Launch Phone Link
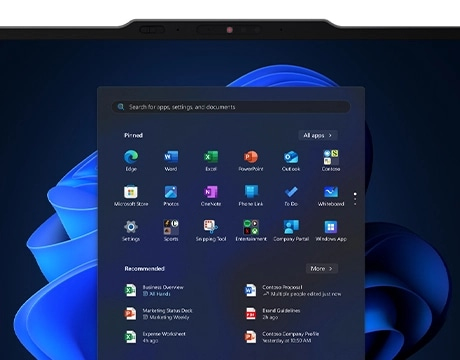 tap(251, 196)
